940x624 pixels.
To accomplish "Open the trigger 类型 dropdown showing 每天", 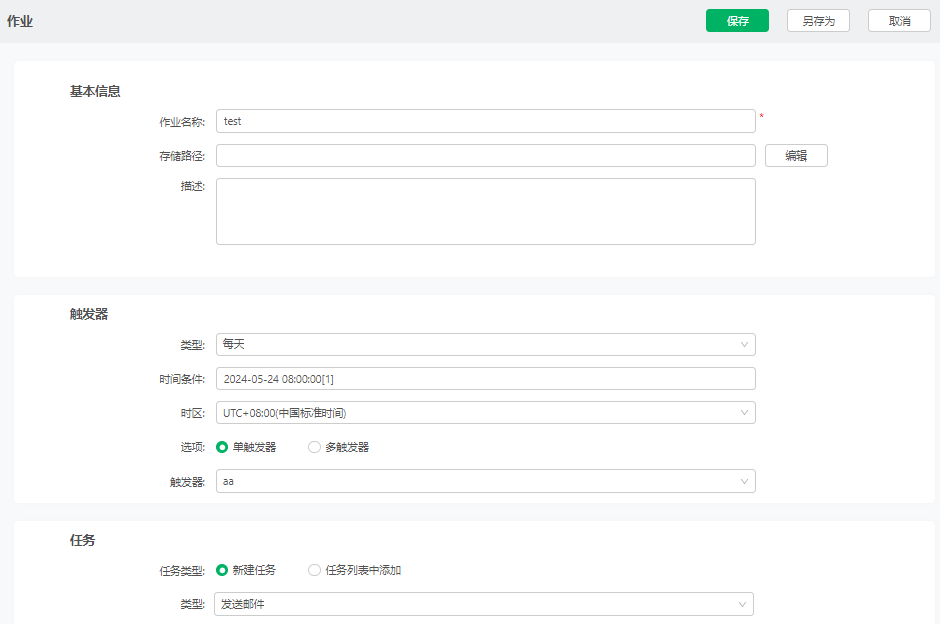I will pos(486,345).
